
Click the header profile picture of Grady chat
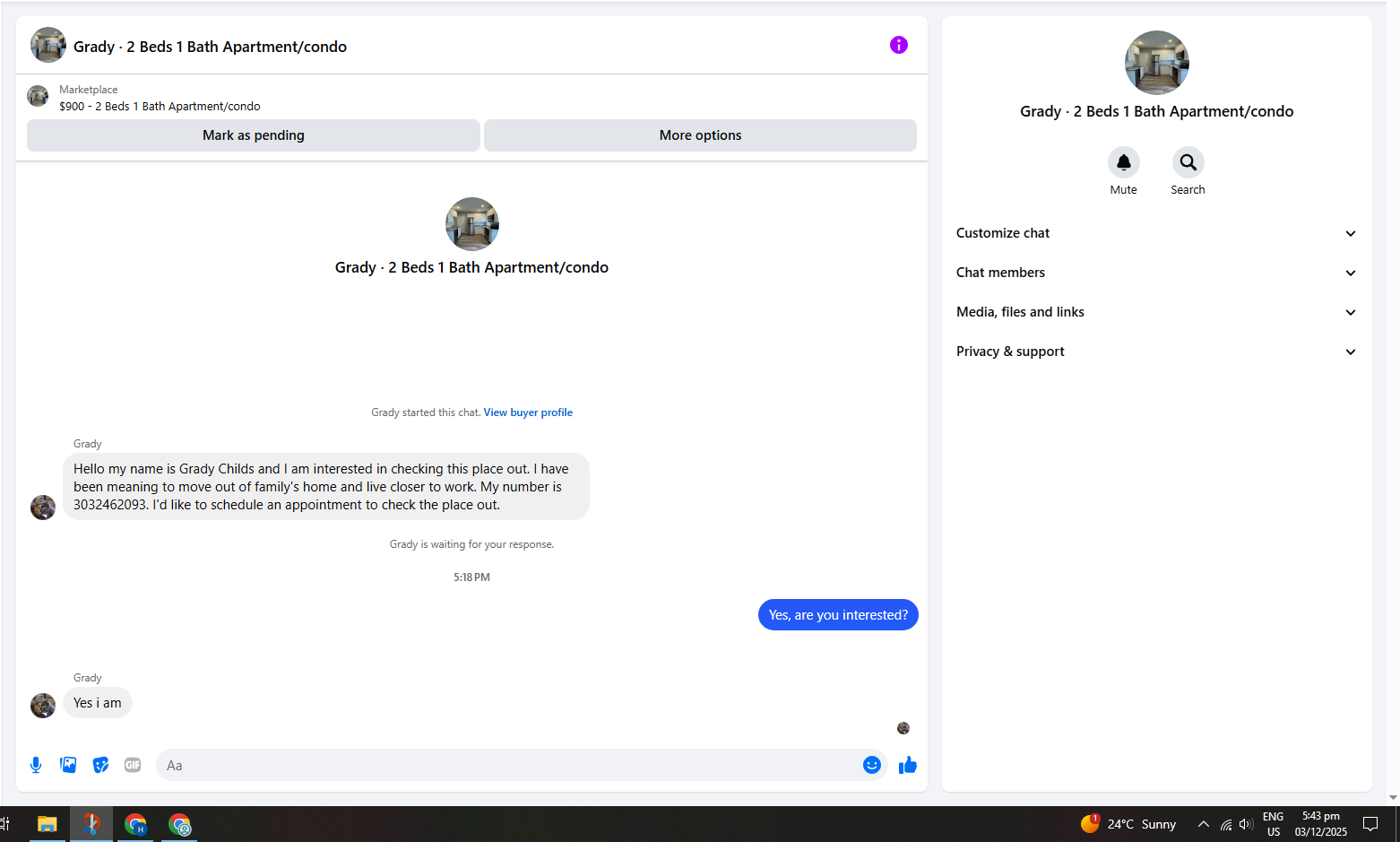48,45
